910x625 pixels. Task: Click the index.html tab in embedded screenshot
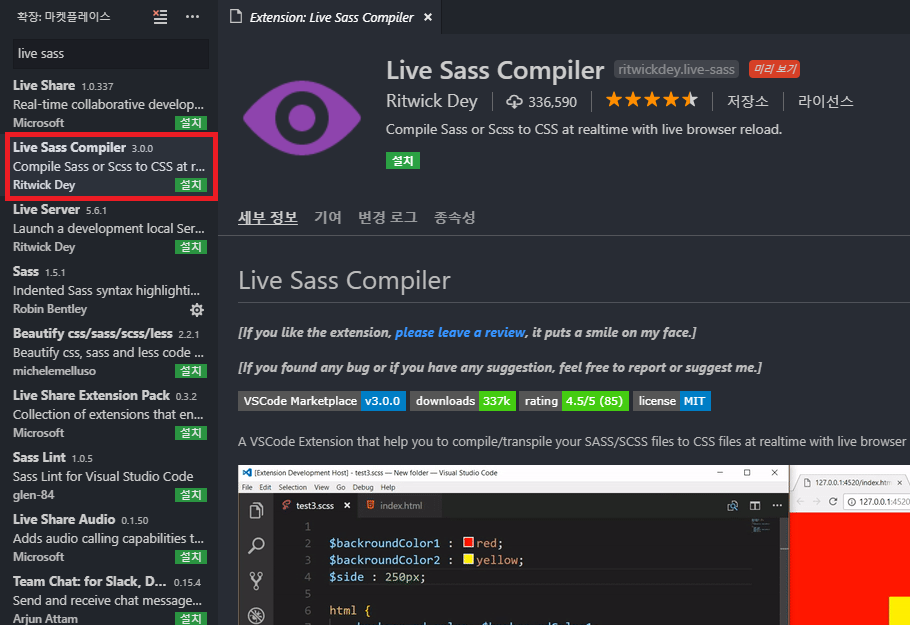(400, 505)
